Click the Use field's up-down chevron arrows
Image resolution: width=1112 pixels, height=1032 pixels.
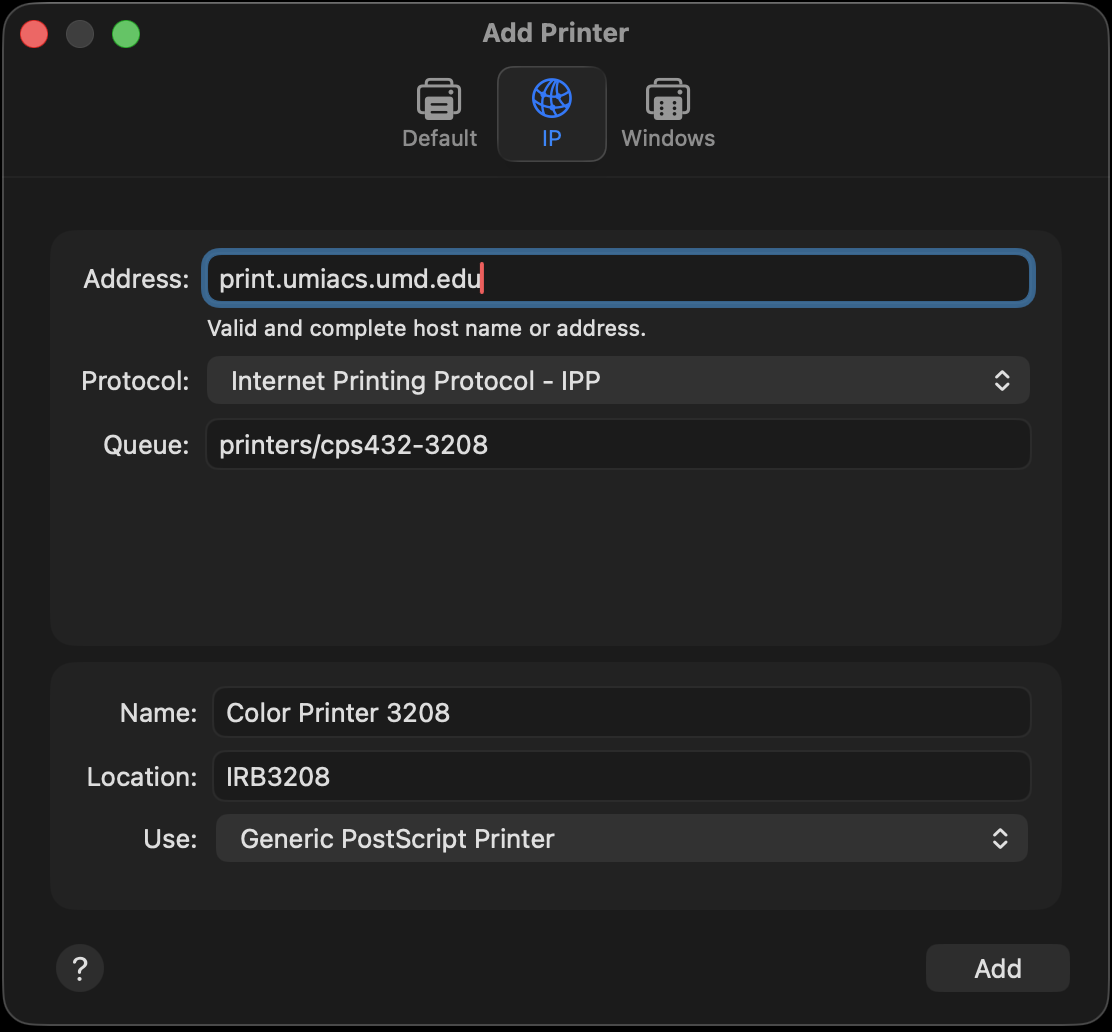tap(1000, 838)
